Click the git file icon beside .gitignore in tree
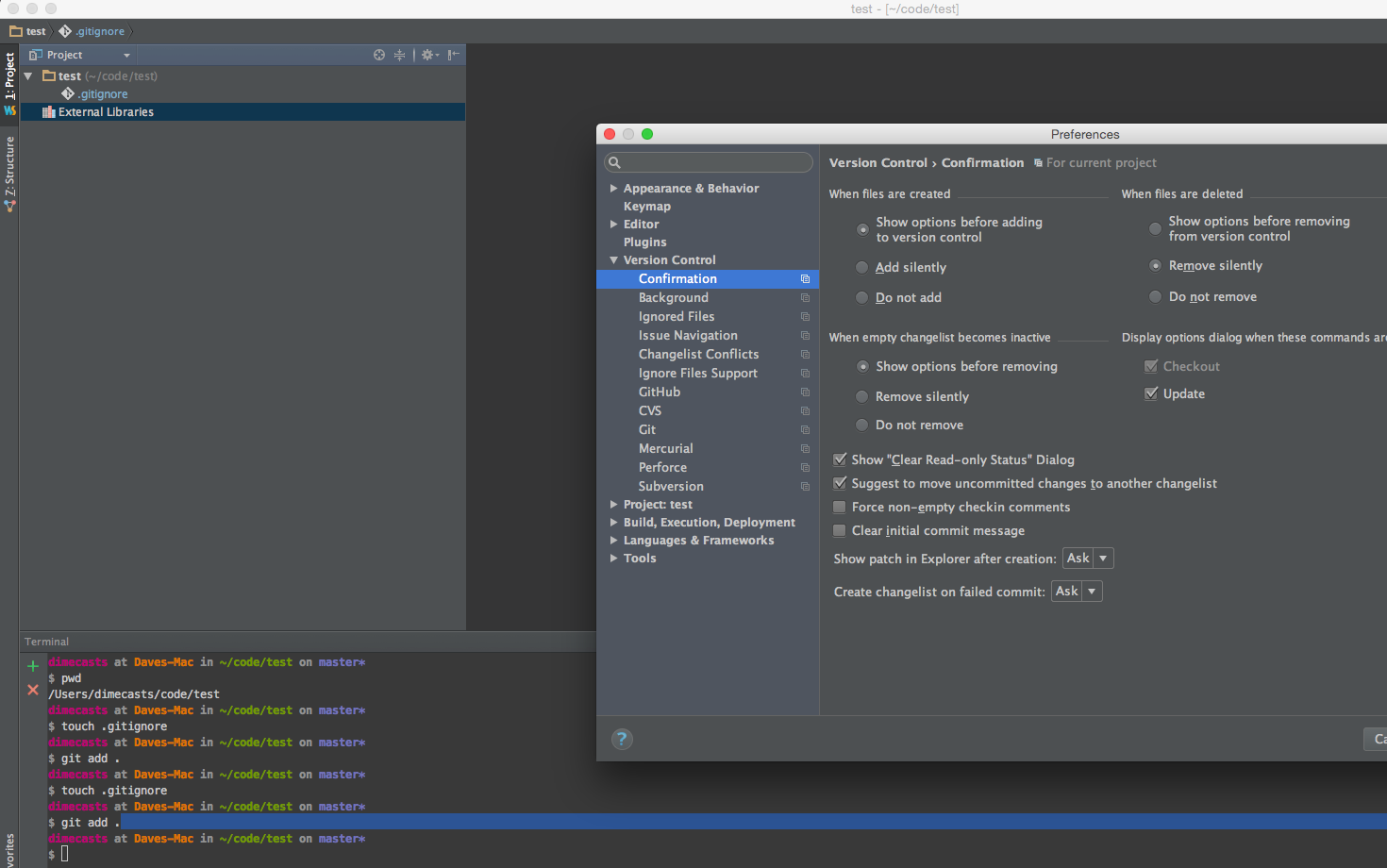Screen dimensions: 1387x868 [68, 93]
